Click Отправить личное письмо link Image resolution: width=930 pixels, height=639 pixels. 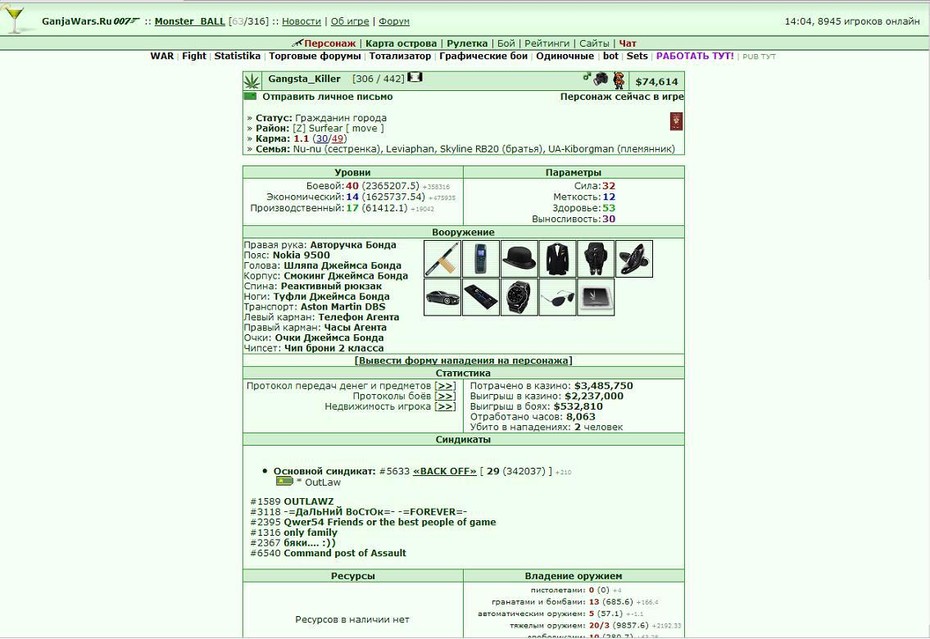pyautogui.click(x=327, y=96)
